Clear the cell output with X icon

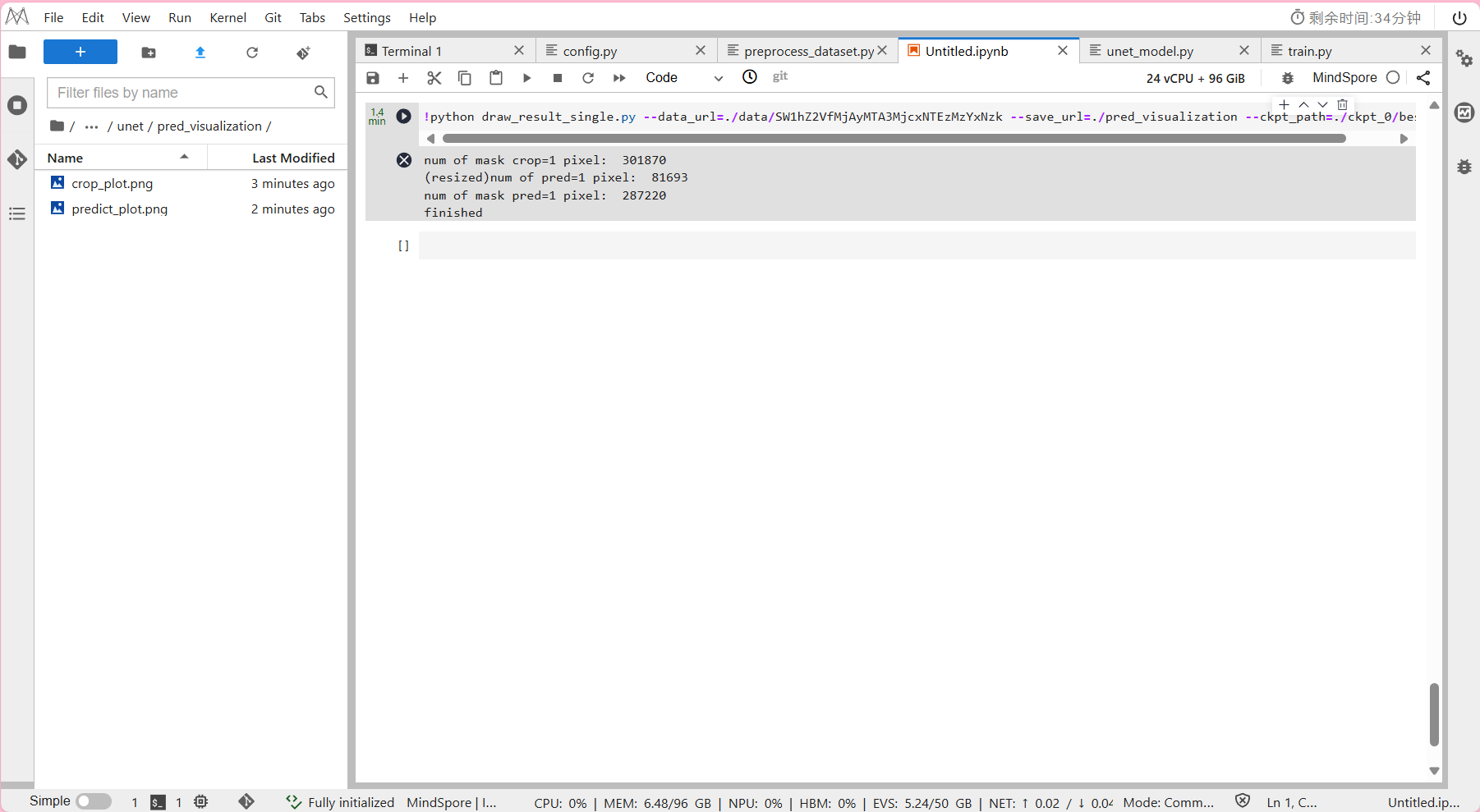404,160
